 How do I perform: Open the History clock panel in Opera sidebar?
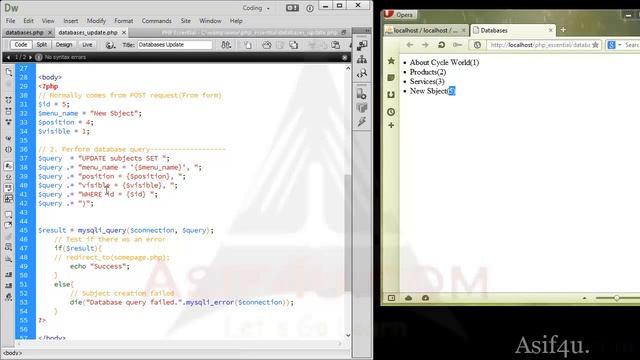(391, 112)
